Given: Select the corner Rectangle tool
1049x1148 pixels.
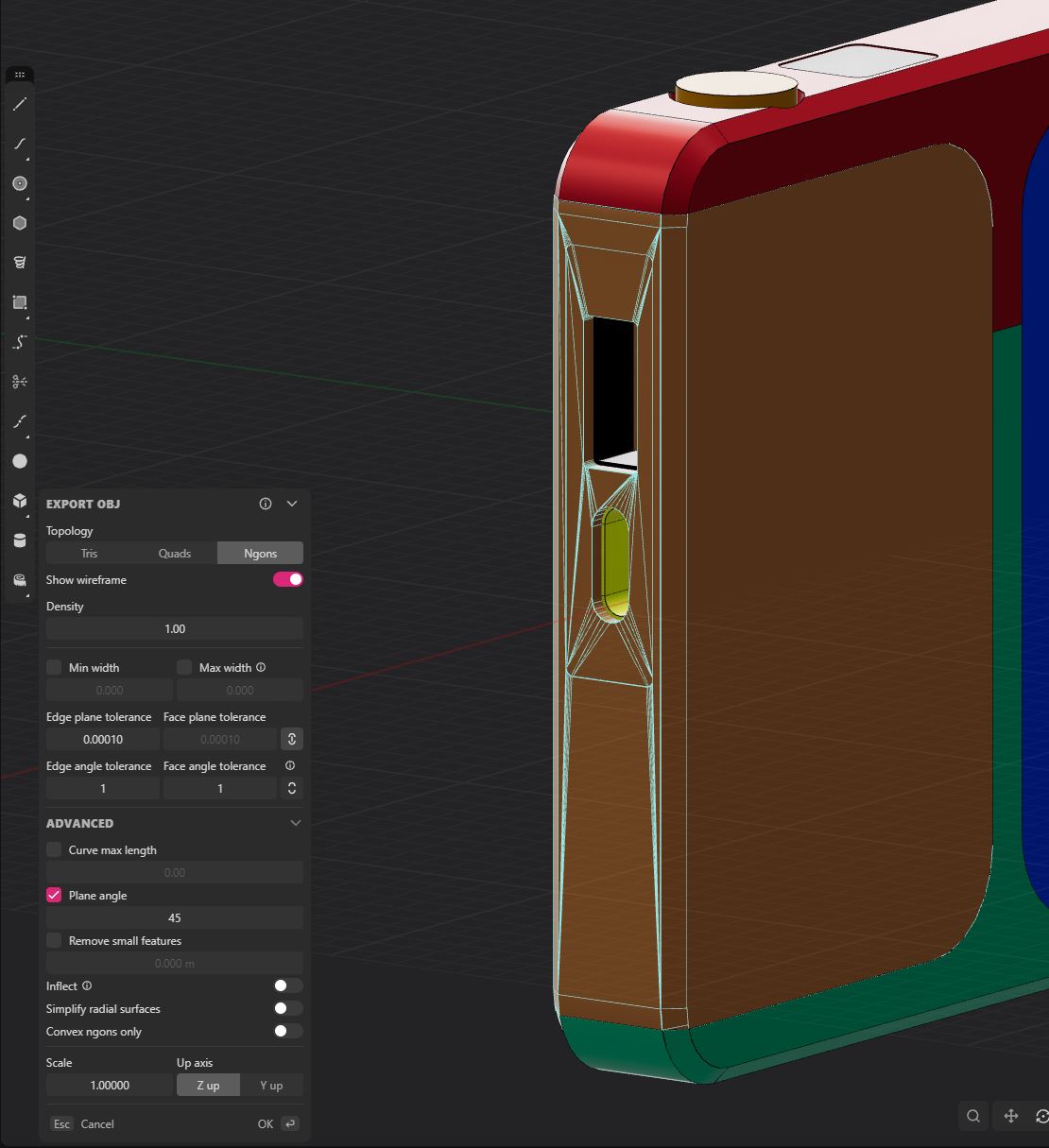Looking at the screenshot, I should [20, 302].
